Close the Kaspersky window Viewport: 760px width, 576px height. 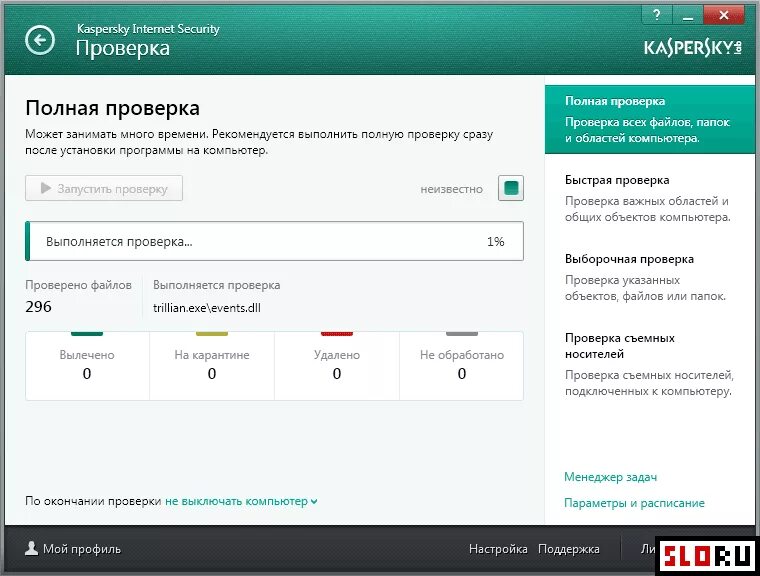(724, 16)
